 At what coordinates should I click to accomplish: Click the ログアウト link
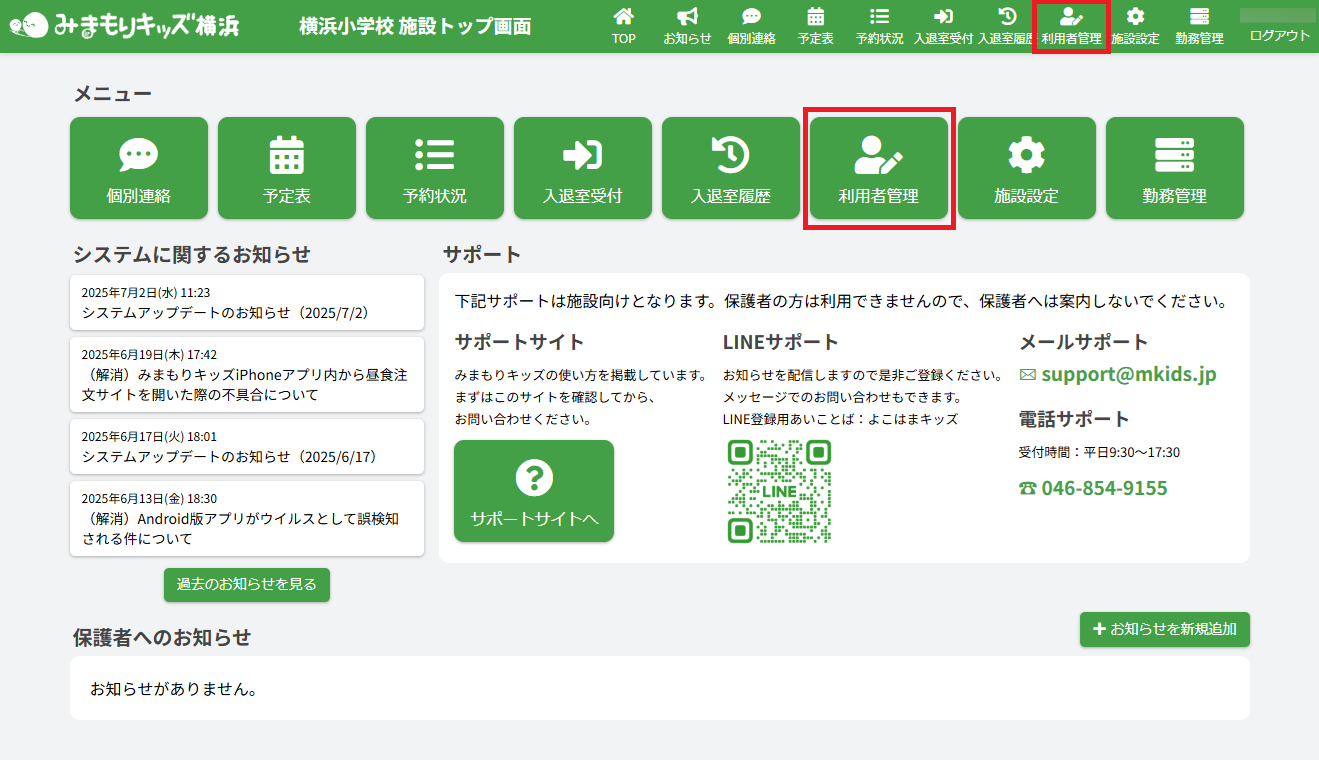(1279, 36)
